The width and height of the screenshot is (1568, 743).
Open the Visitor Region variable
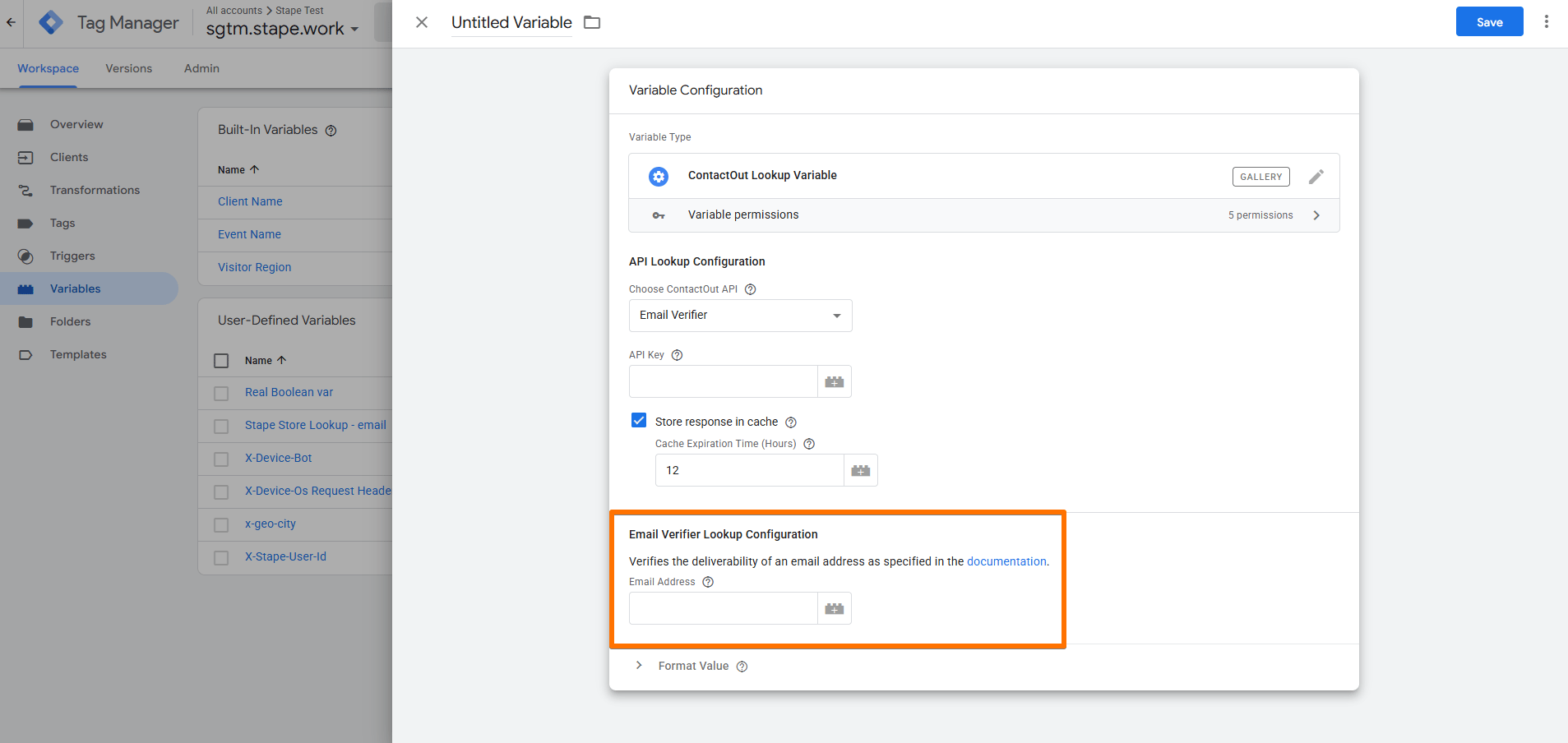click(255, 267)
